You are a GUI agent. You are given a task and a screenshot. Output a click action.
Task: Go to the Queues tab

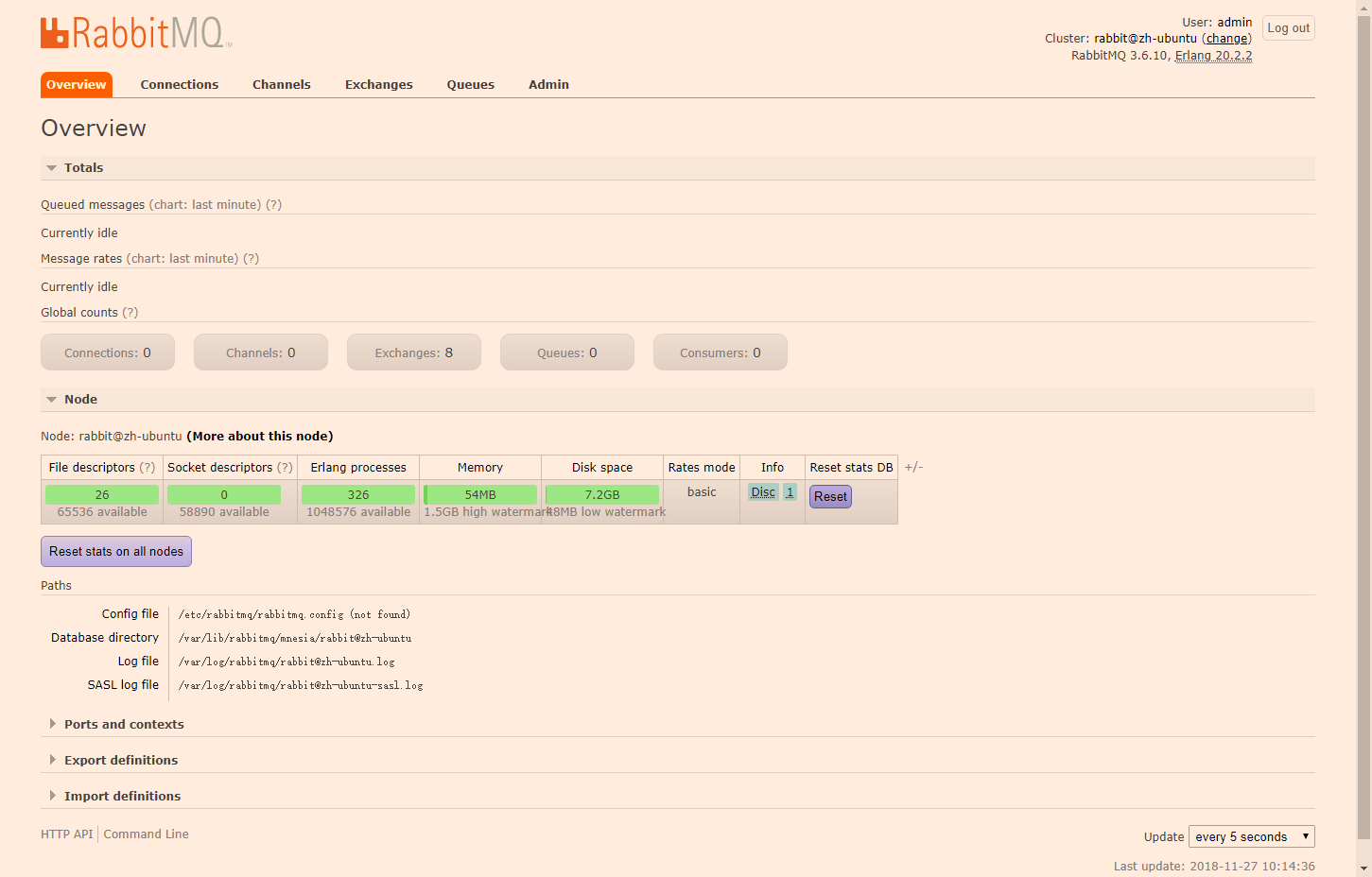[x=471, y=84]
